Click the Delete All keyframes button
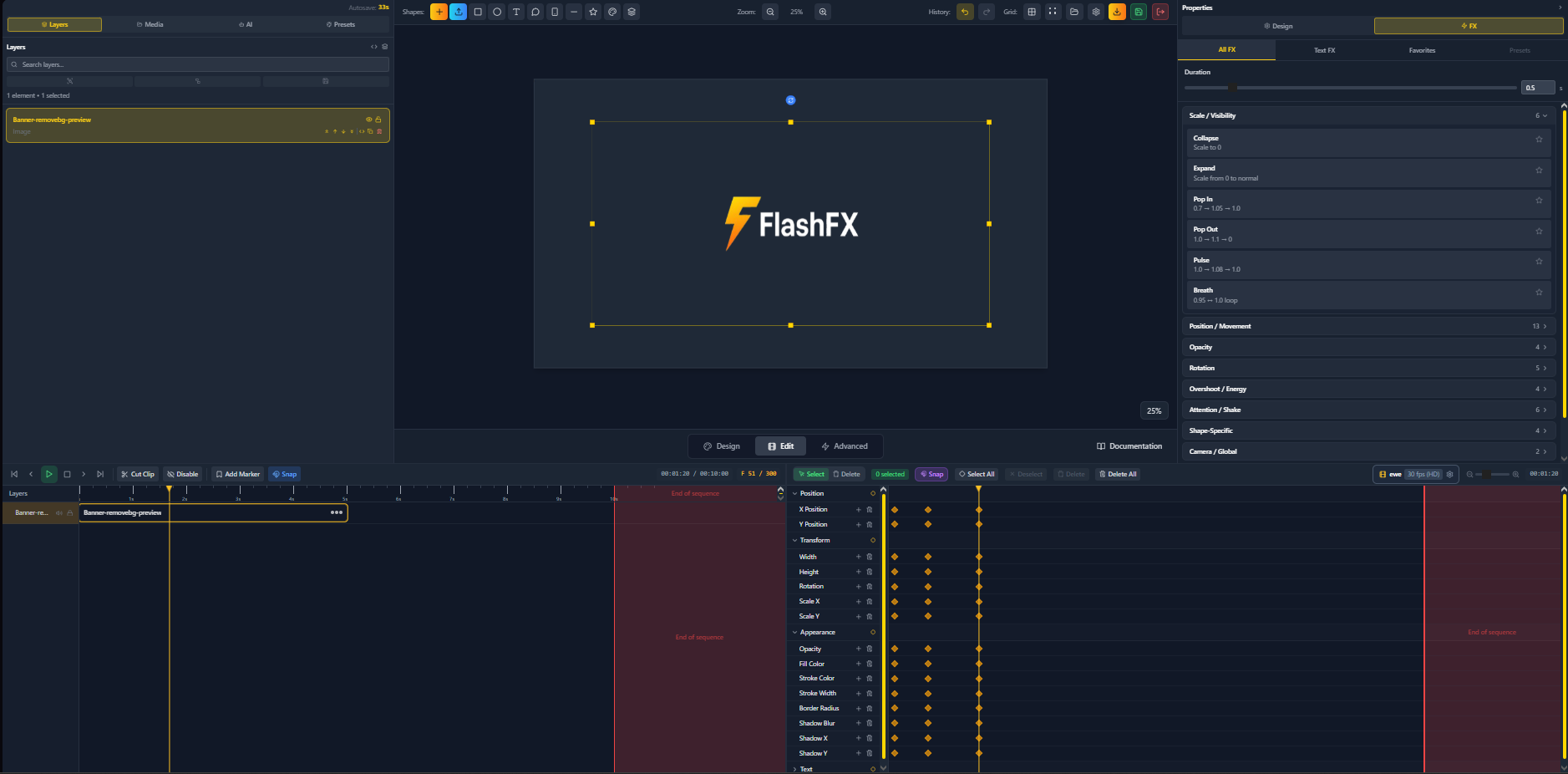1568x774 pixels. (1118, 474)
